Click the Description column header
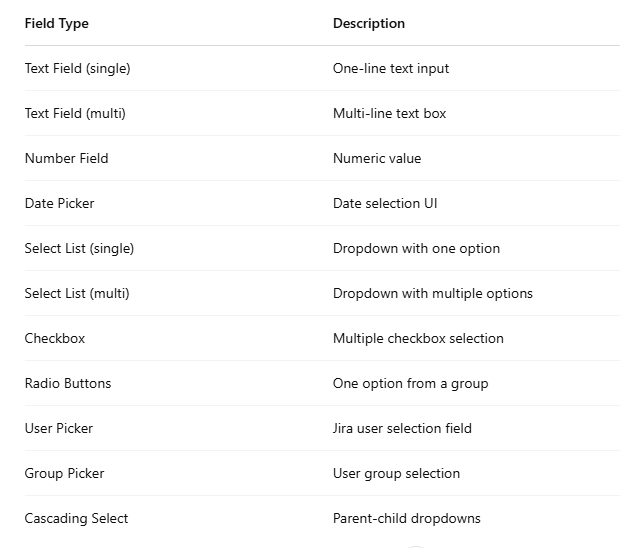The width and height of the screenshot is (620, 548). pyautogui.click(x=369, y=23)
